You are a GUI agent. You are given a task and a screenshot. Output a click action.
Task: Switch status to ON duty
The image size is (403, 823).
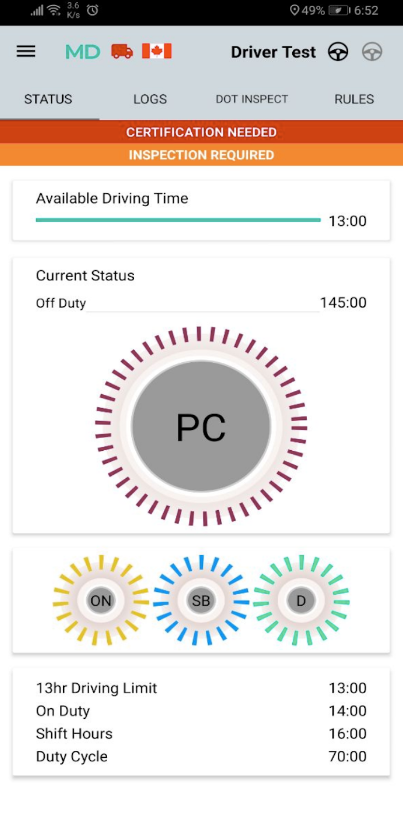[101, 600]
